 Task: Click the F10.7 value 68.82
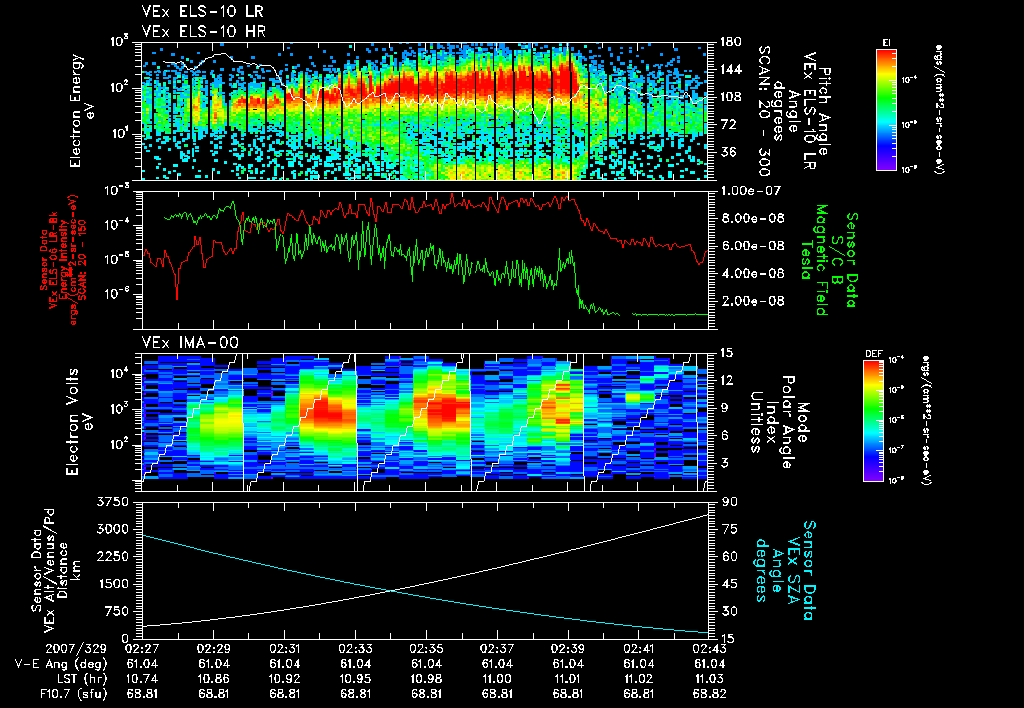[710, 694]
